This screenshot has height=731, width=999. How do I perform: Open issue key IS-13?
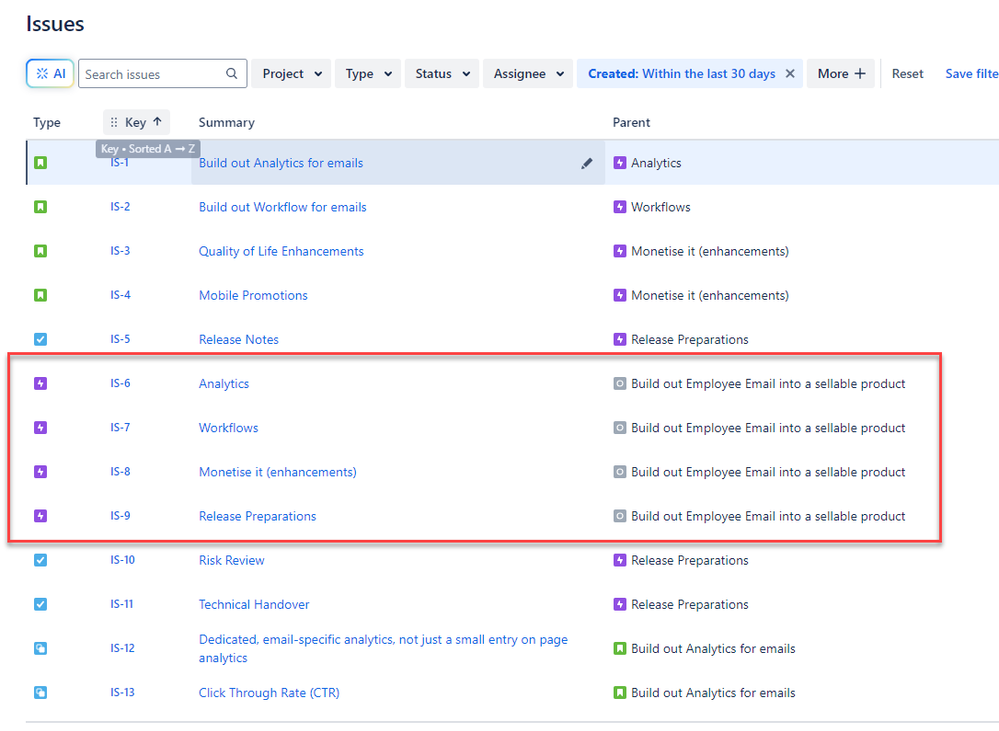coord(122,692)
